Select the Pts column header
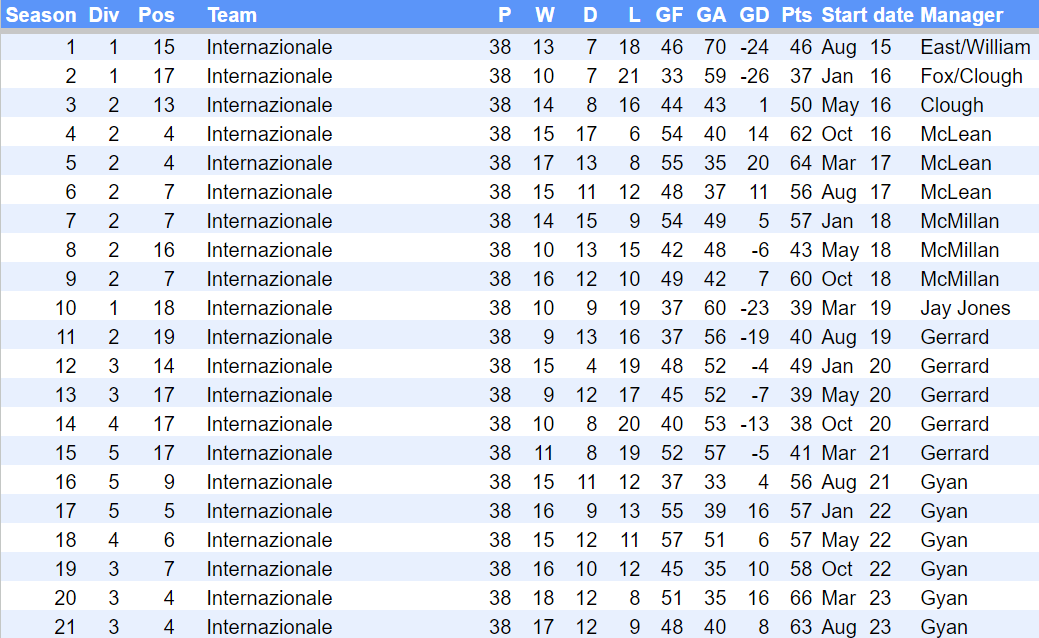Viewport: 1039px width, 638px height. coord(797,15)
